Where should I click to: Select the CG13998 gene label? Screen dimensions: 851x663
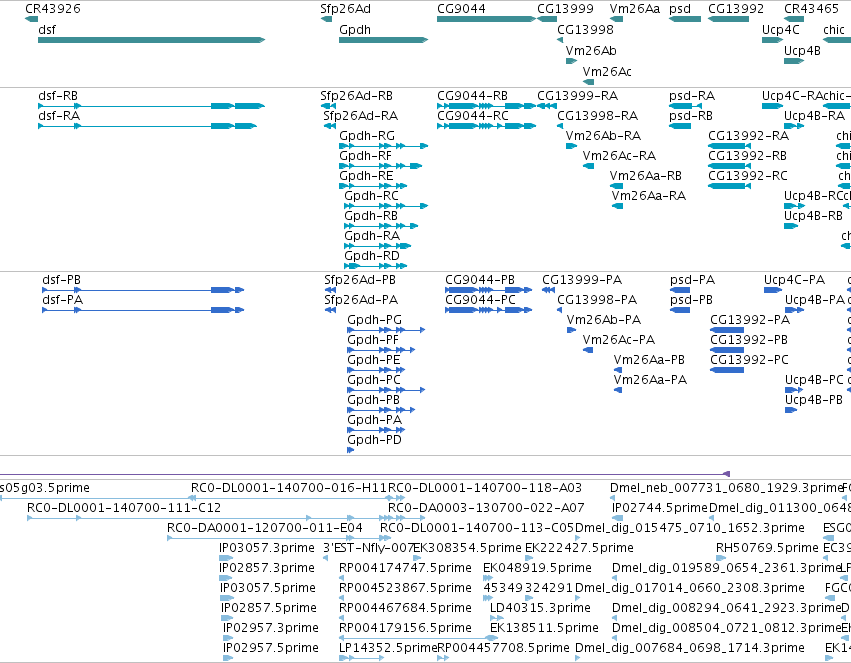[x=585, y=30]
